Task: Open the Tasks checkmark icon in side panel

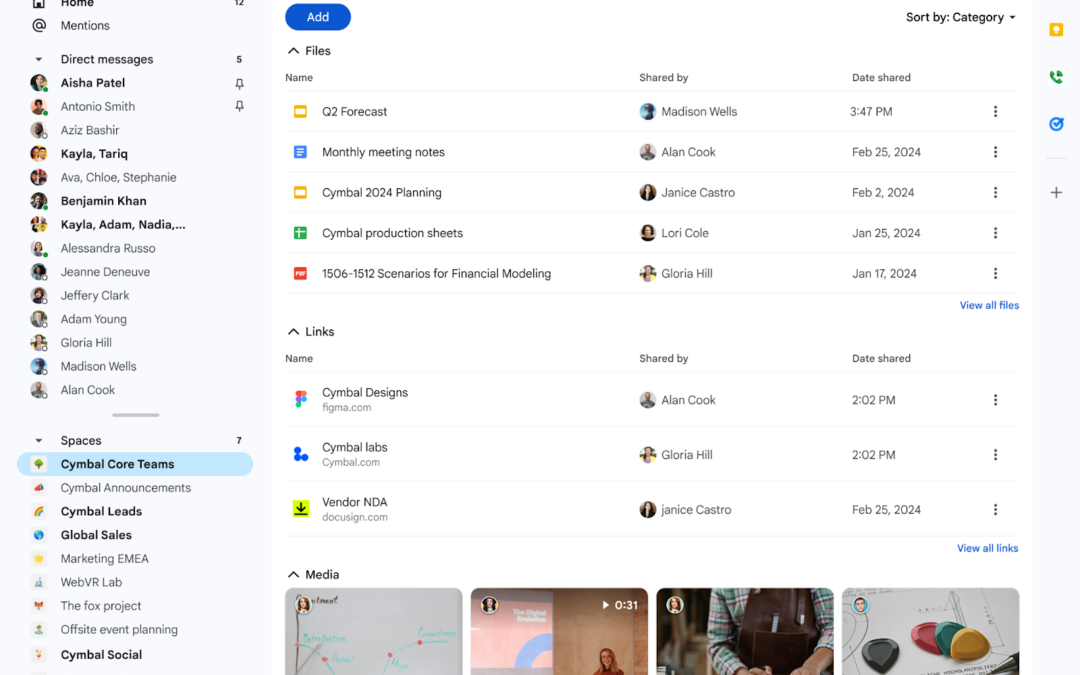Action: (x=1056, y=124)
